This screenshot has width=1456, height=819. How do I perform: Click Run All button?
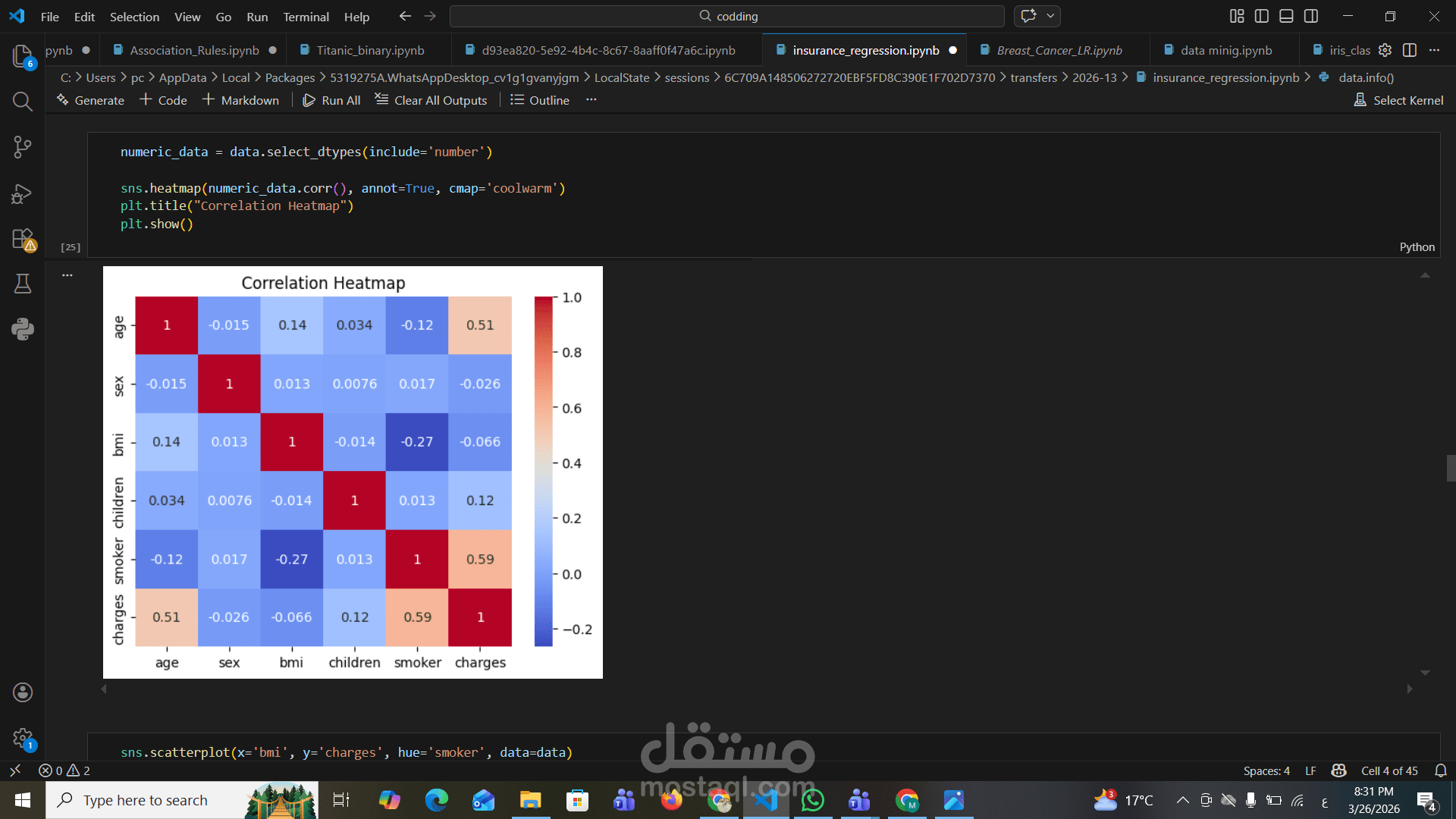click(x=331, y=100)
